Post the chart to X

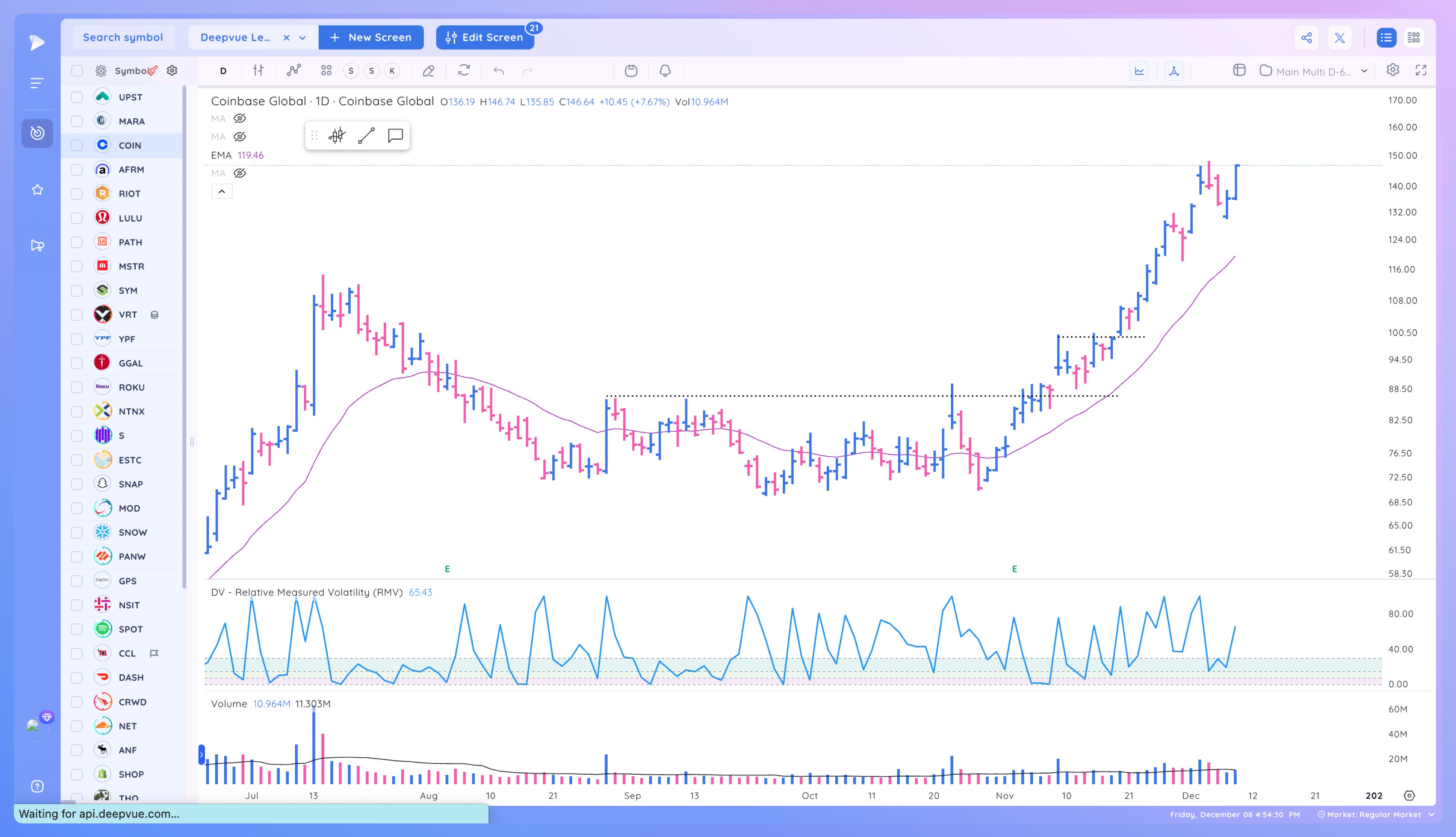pos(1340,38)
